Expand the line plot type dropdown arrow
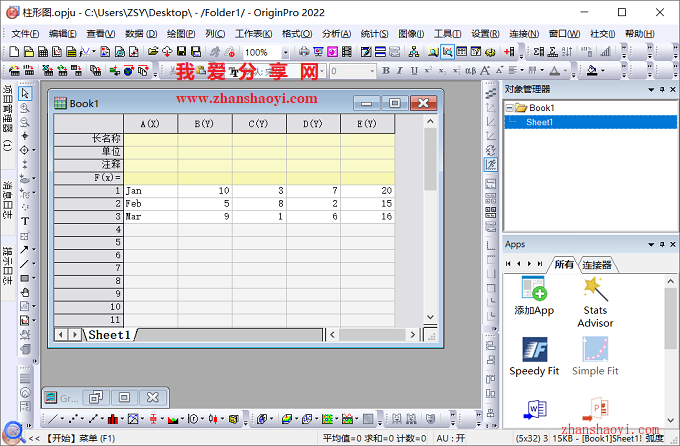This screenshot has width=680, height=446. pyautogui.click(x=62, y=419)
